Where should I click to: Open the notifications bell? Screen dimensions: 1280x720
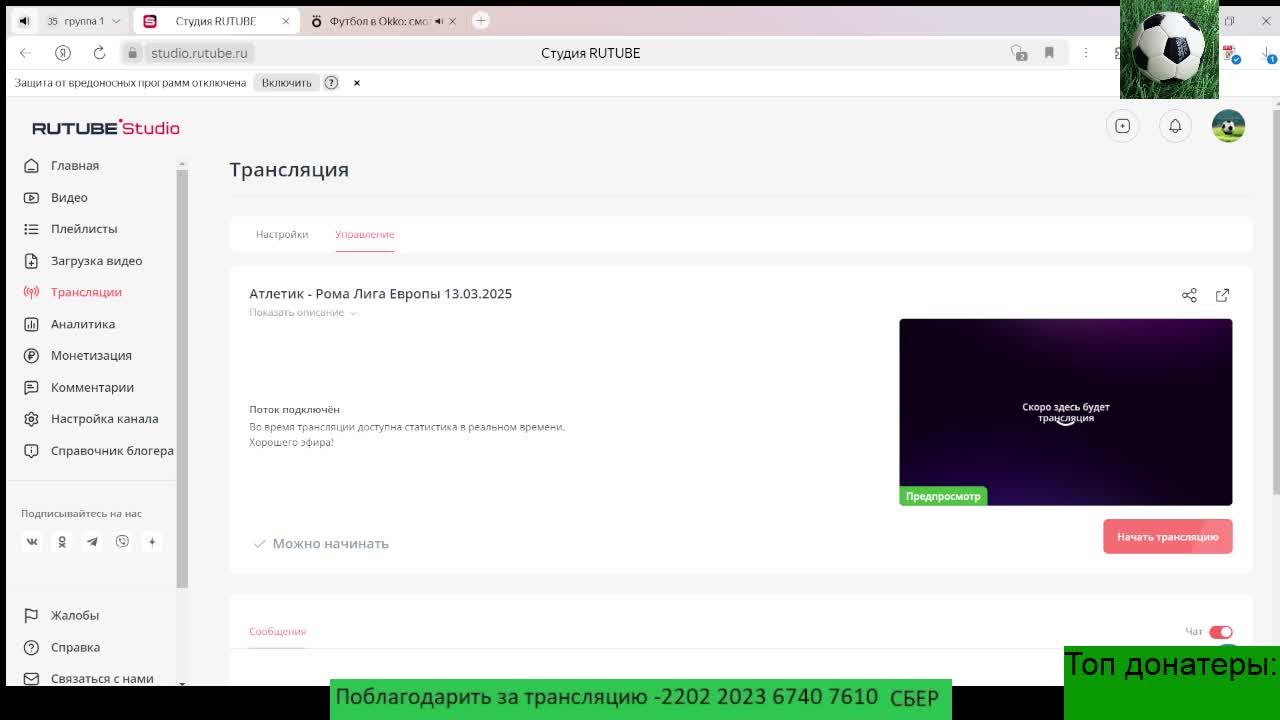coord(1175,126)
